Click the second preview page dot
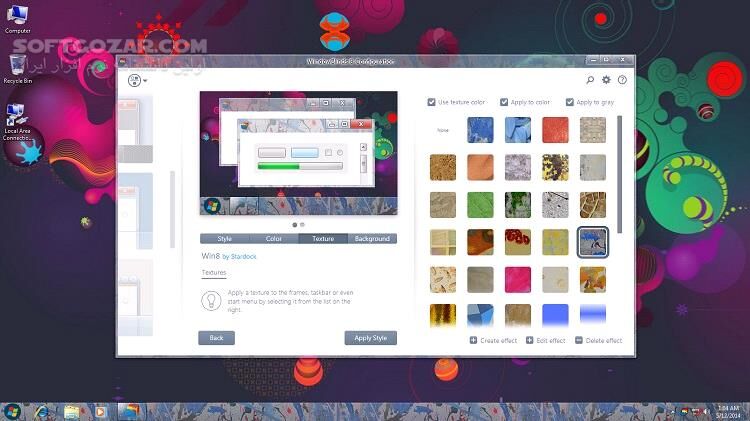Image resolution: width=750 pixels, height=421 pixels. (x=302, y=224)
